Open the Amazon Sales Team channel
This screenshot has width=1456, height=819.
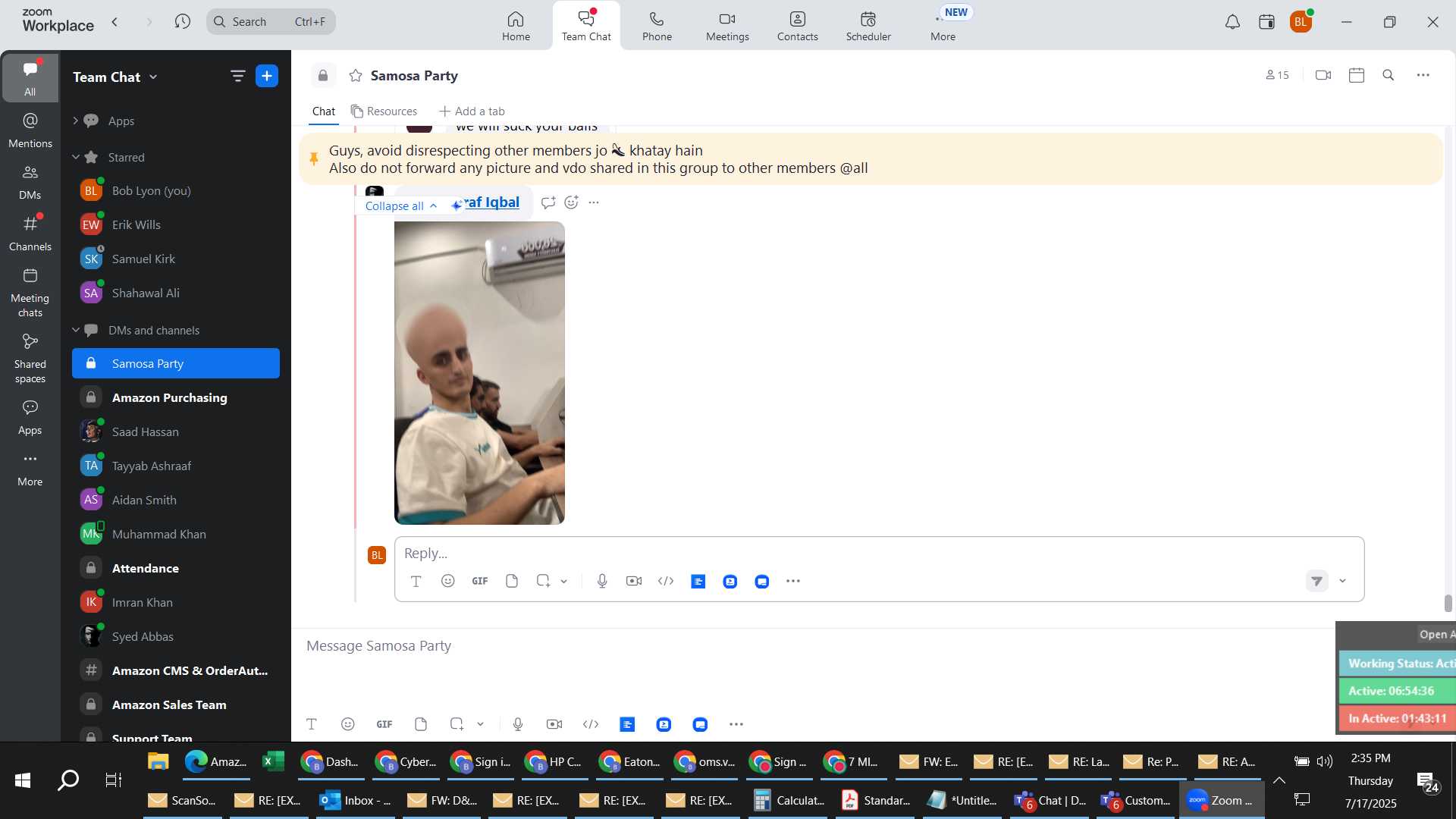click(176, 704)
